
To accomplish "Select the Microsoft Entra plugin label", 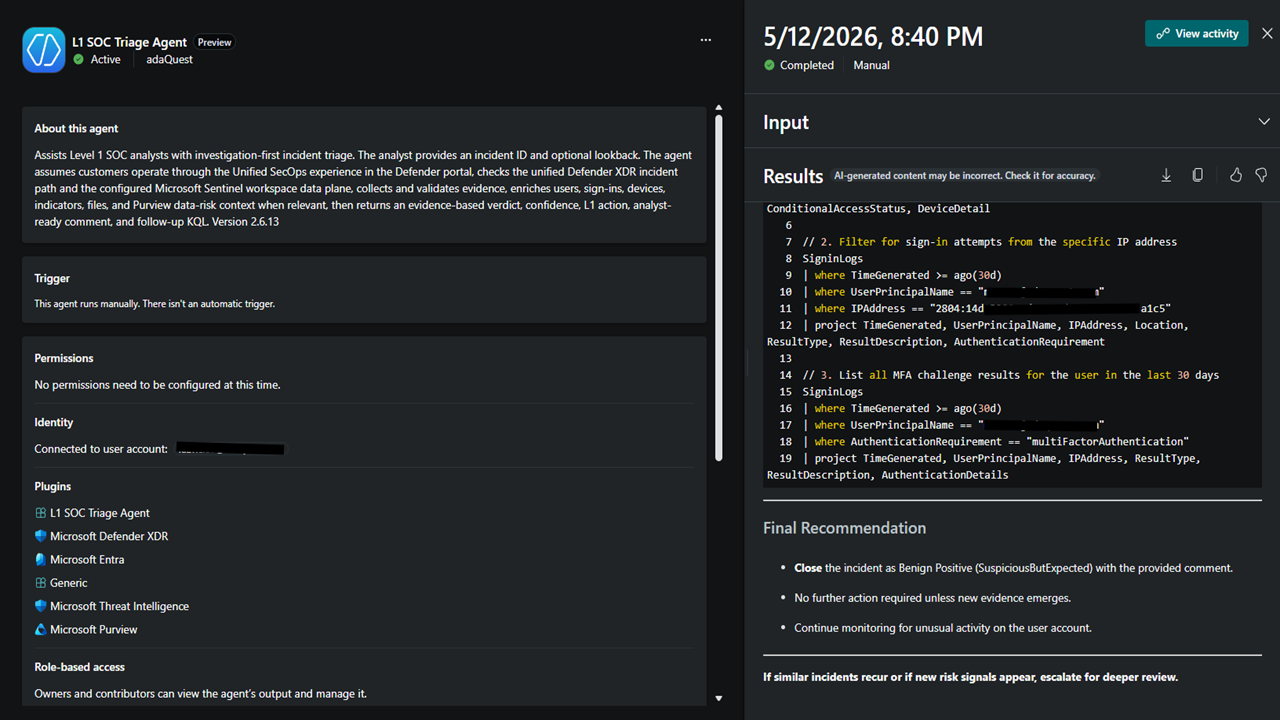I will click(87, 559).
